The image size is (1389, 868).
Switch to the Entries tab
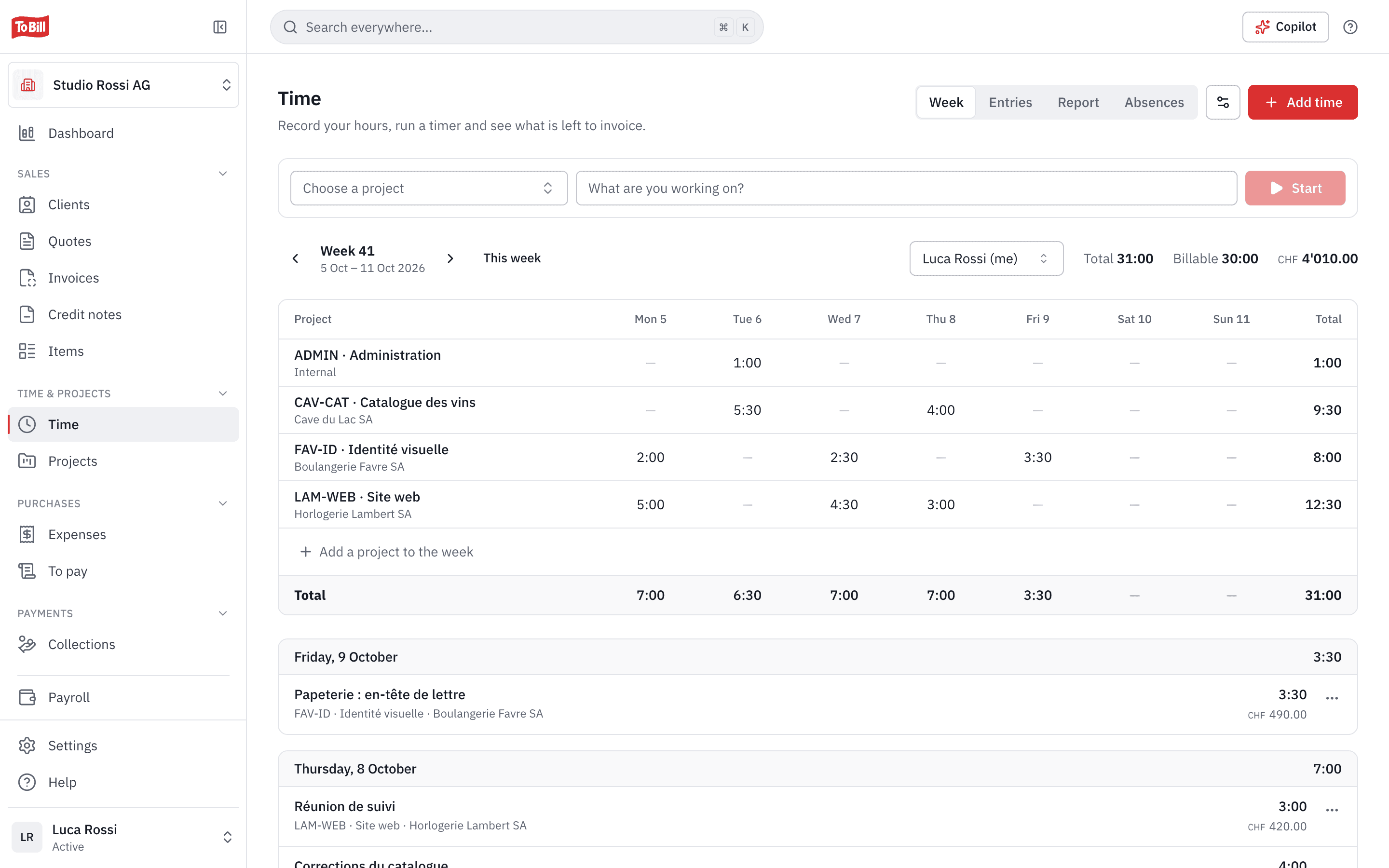tap(1010, 102)
